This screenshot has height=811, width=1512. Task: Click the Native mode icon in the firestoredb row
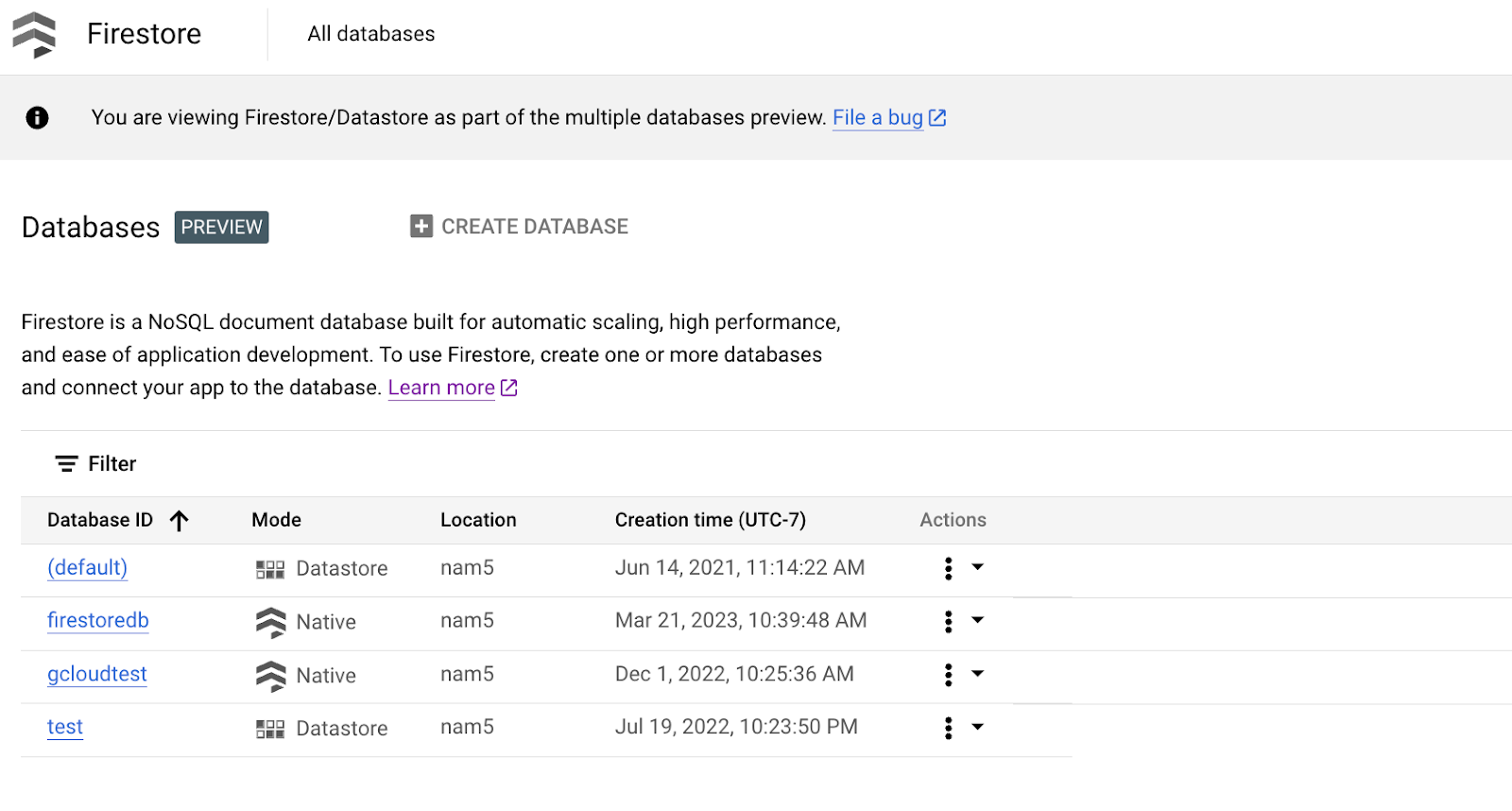270,622
